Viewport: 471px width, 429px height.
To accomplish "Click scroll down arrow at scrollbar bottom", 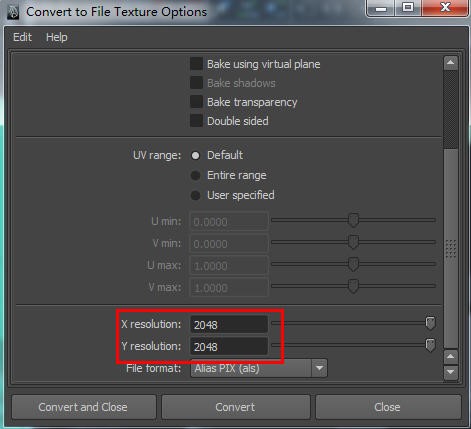I will coord(451,372).
